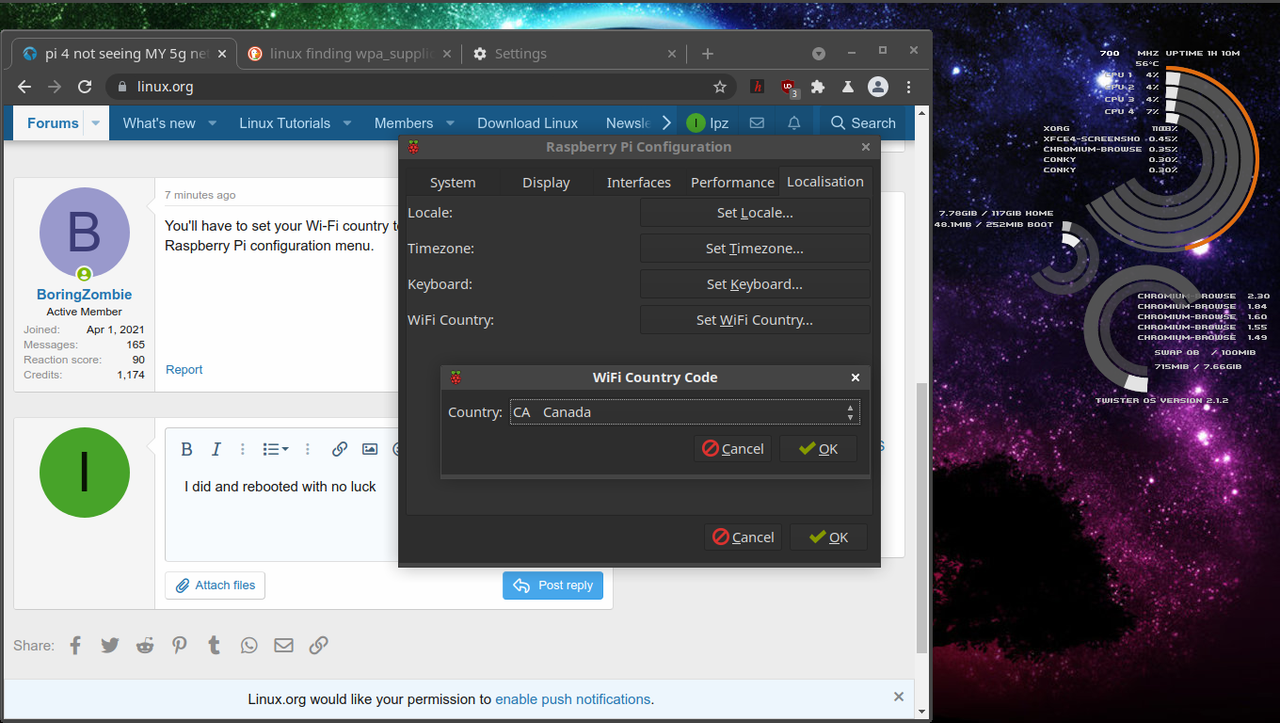Click the flask experiments icon in Chrome toolbar
The width and height of the screenshot is (1280, 723).
click(x=847, y=87)
